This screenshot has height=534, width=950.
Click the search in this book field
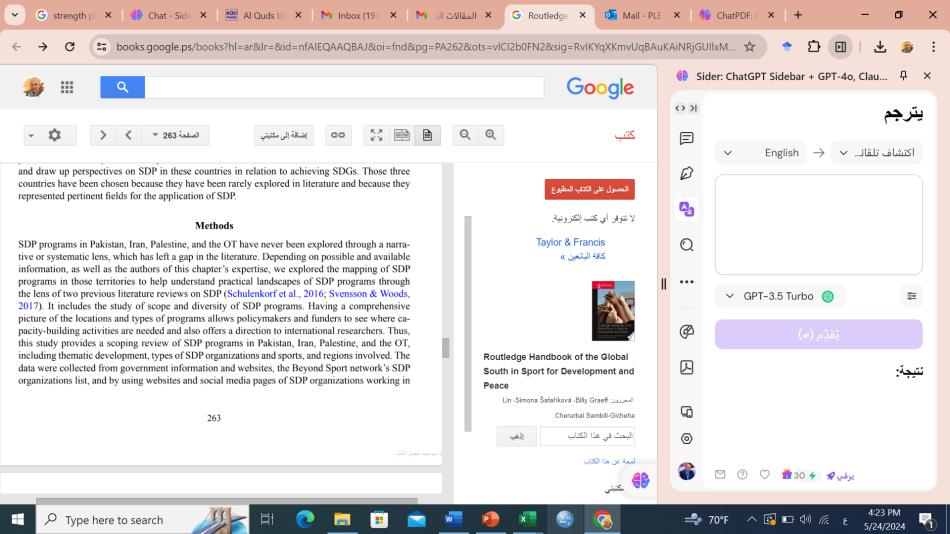pyautogui.click(x=587, y=436)
